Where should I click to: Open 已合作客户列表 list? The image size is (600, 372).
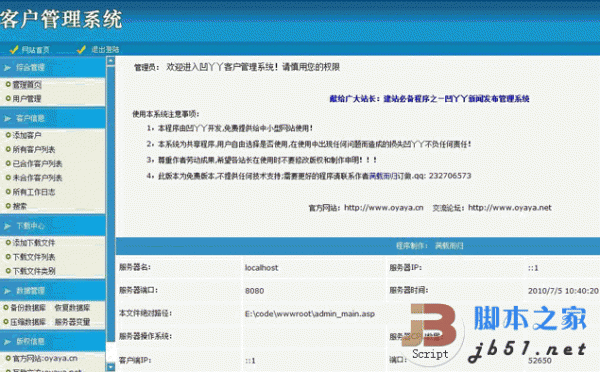point(38,164)
